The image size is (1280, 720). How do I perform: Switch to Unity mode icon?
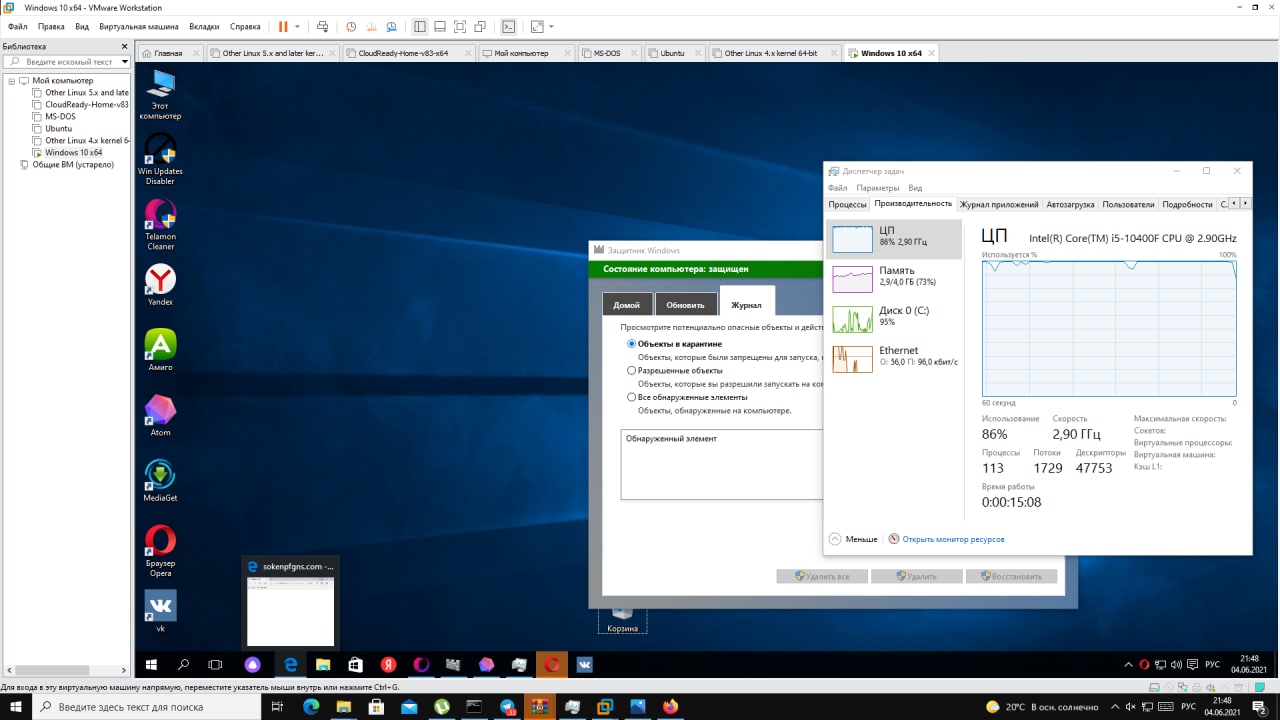(480, 26)
